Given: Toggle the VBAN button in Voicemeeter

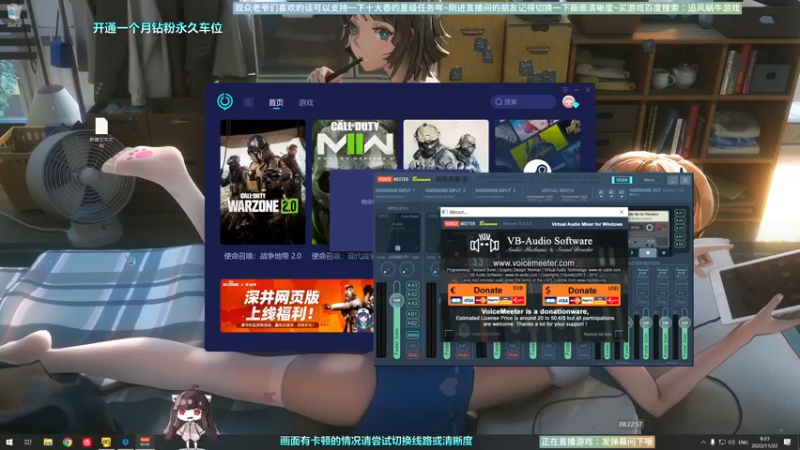Looking at the screenshot, I should [x=621, y=180].
